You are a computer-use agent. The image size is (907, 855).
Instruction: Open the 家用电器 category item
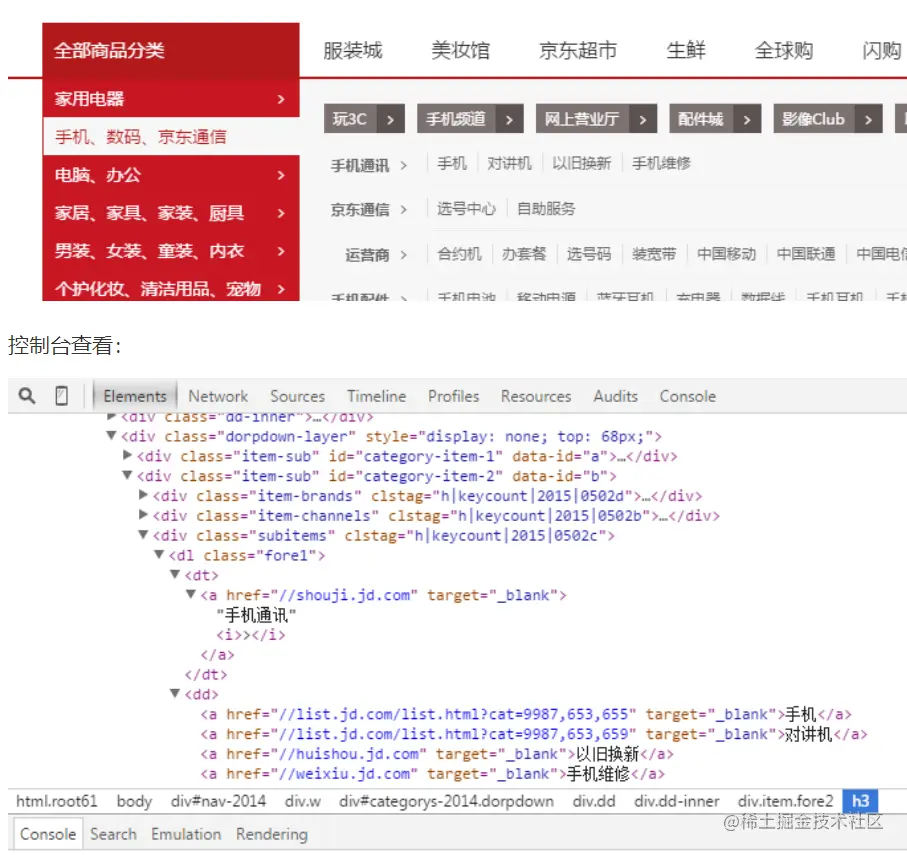171,98
